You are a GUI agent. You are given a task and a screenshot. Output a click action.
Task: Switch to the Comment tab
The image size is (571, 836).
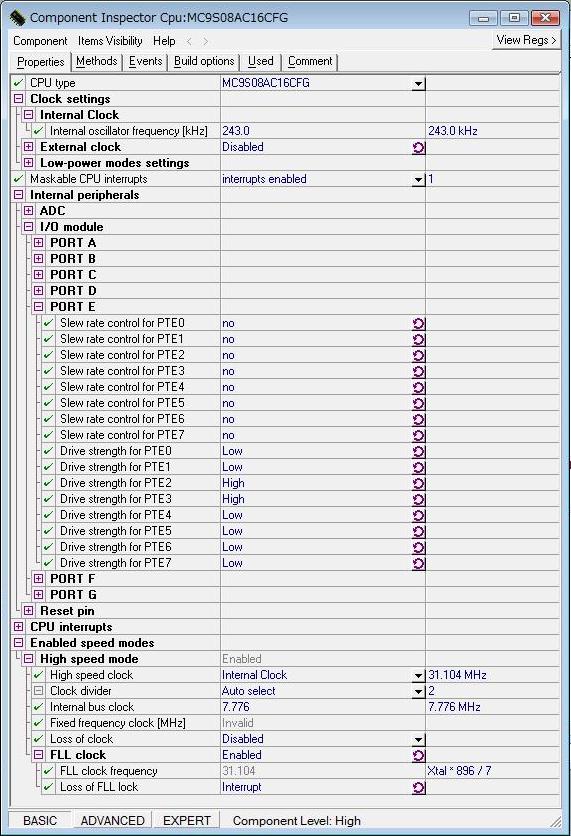click(x=310, y=61)
